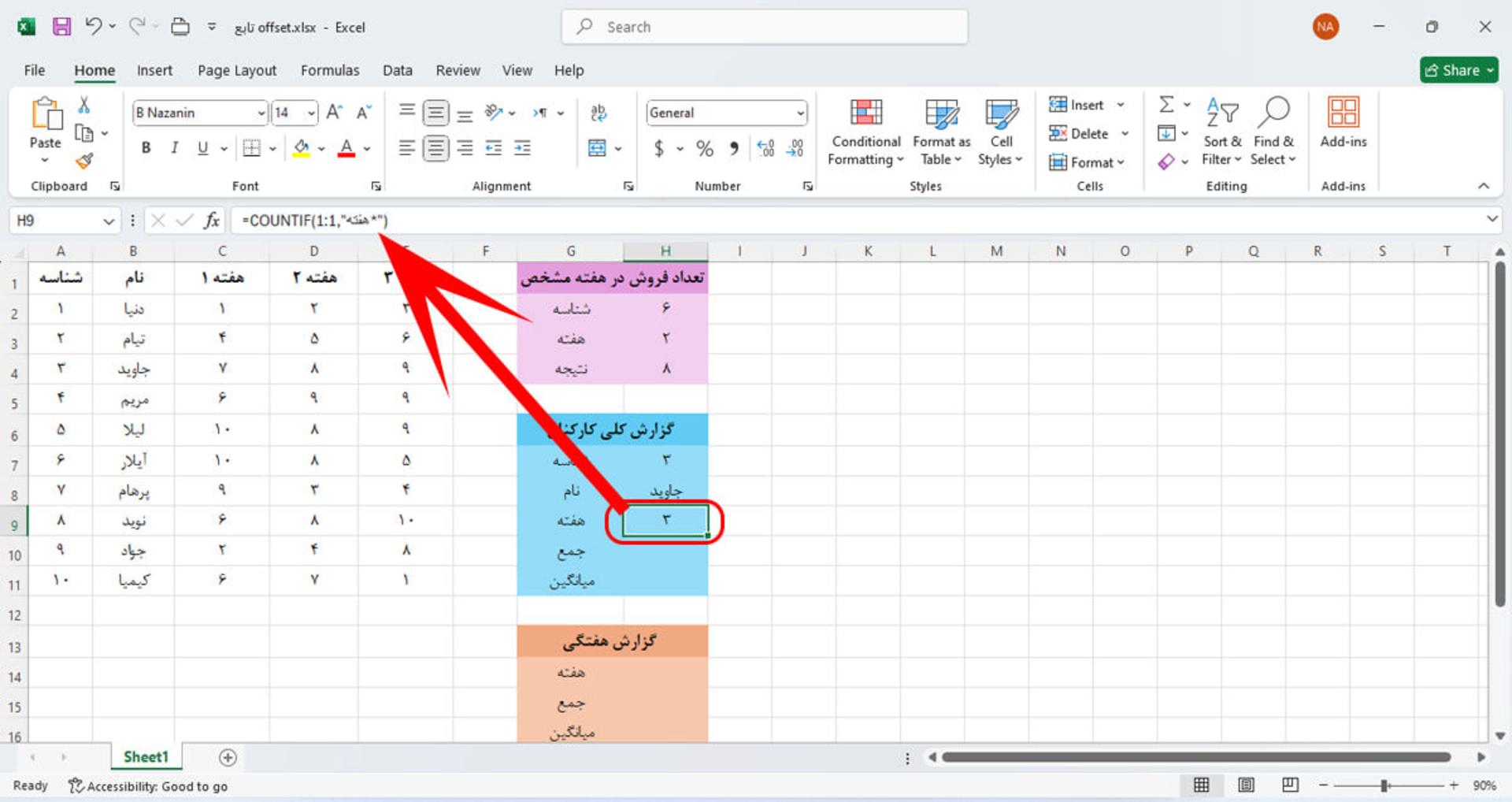
Task: Click the Clear eraser icon in Editing
Action: pos(1166,162)
